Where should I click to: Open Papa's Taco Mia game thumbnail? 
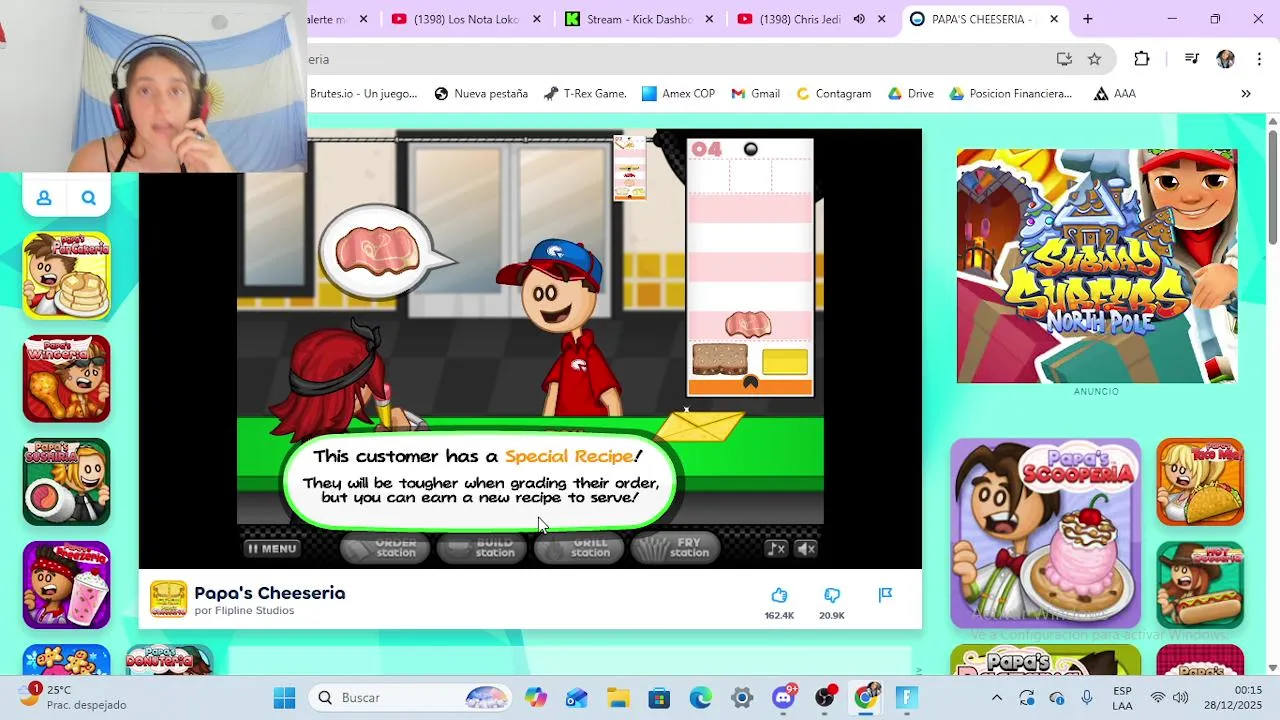[1200, 482]
